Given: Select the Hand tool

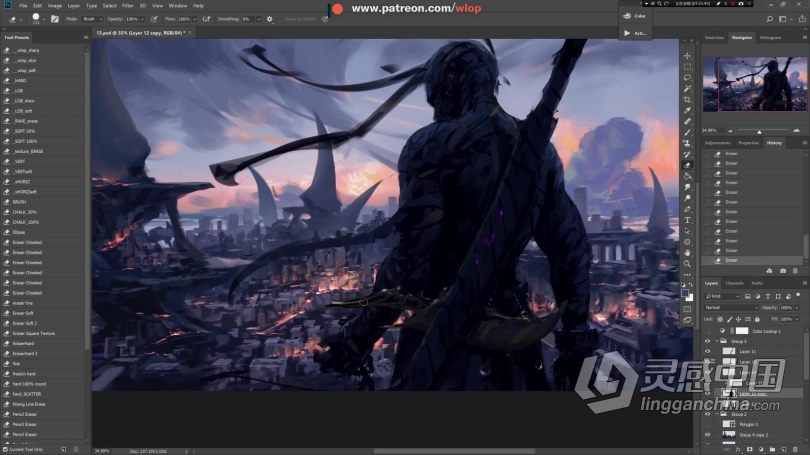Looking at the screenshot, I should 687,253.
